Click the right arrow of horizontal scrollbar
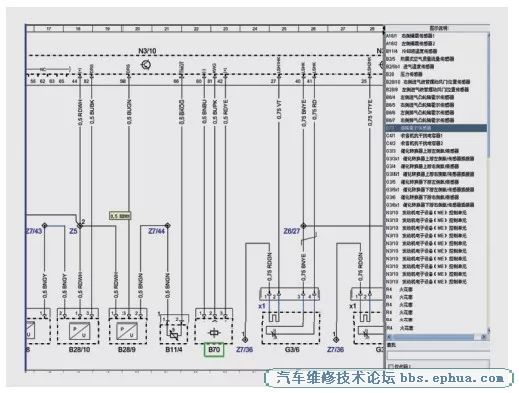The width and height of the screenshot is (519, 393). 484,337
